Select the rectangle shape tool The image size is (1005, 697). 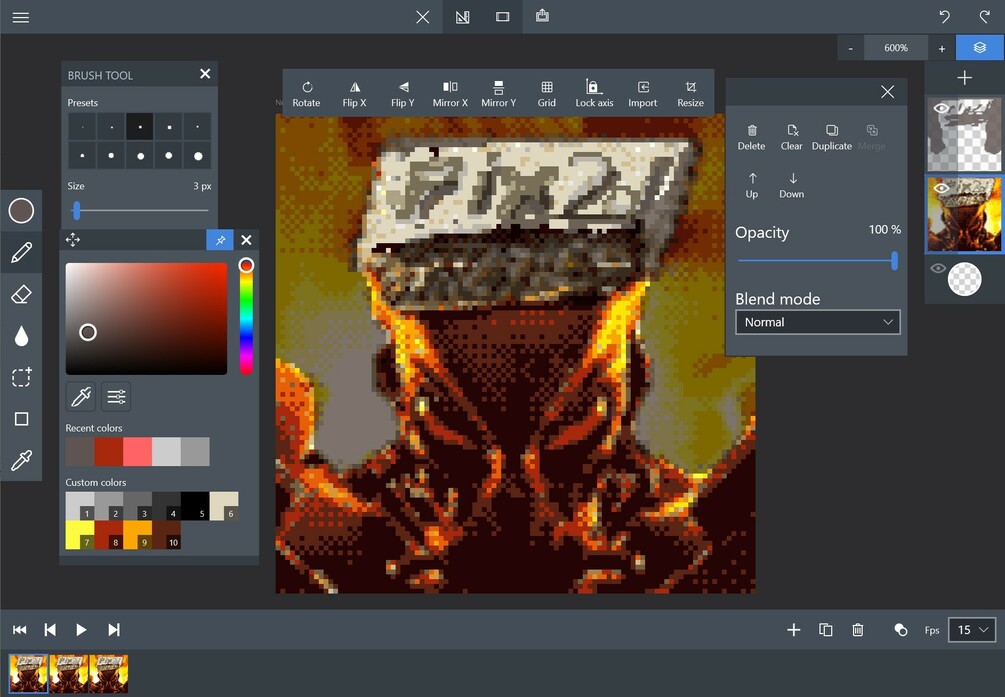[x=21, y=419]
